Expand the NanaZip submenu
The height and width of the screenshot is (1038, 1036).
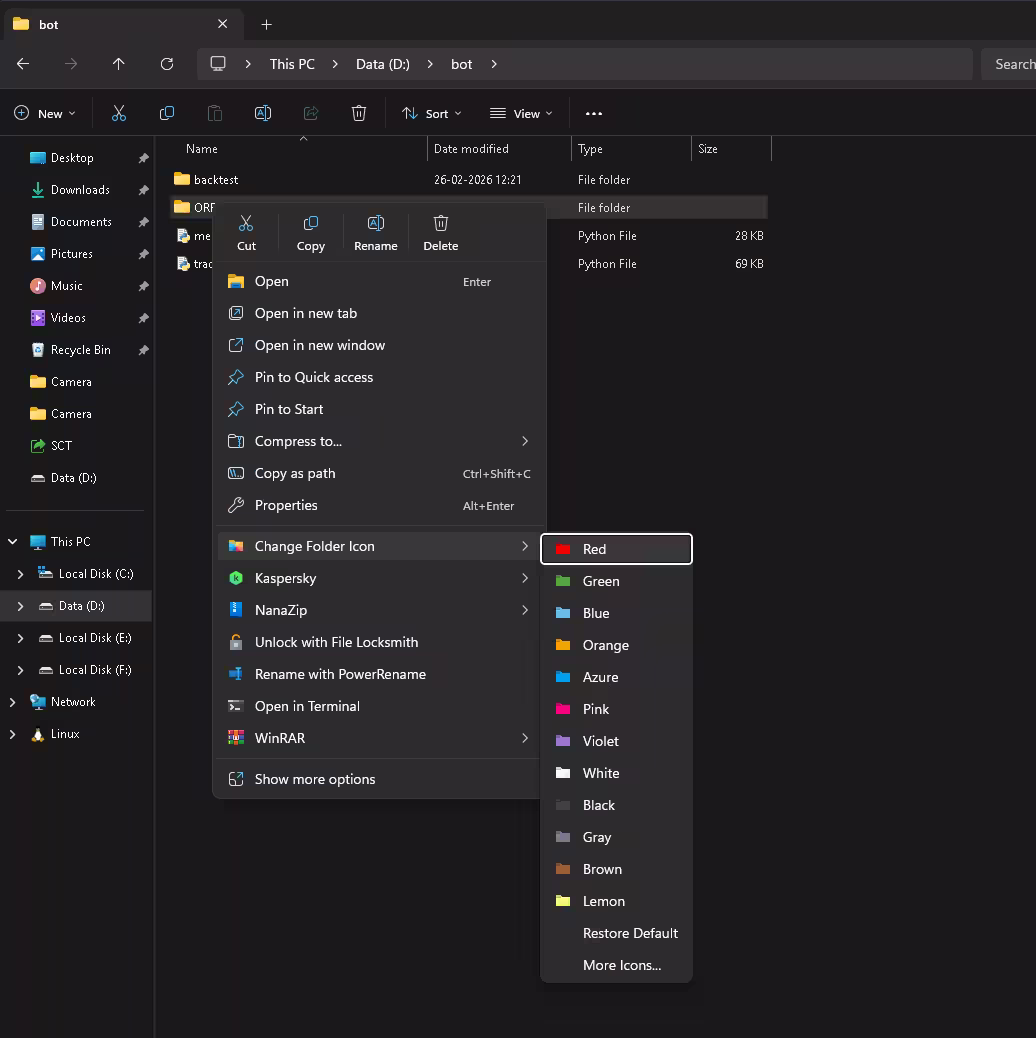(x=379, y=610)
